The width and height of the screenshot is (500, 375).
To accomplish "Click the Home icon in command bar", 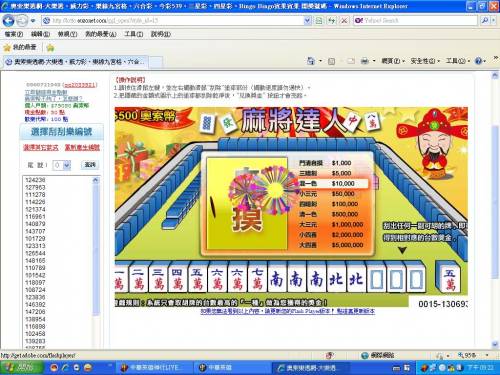I will (311, 61).
